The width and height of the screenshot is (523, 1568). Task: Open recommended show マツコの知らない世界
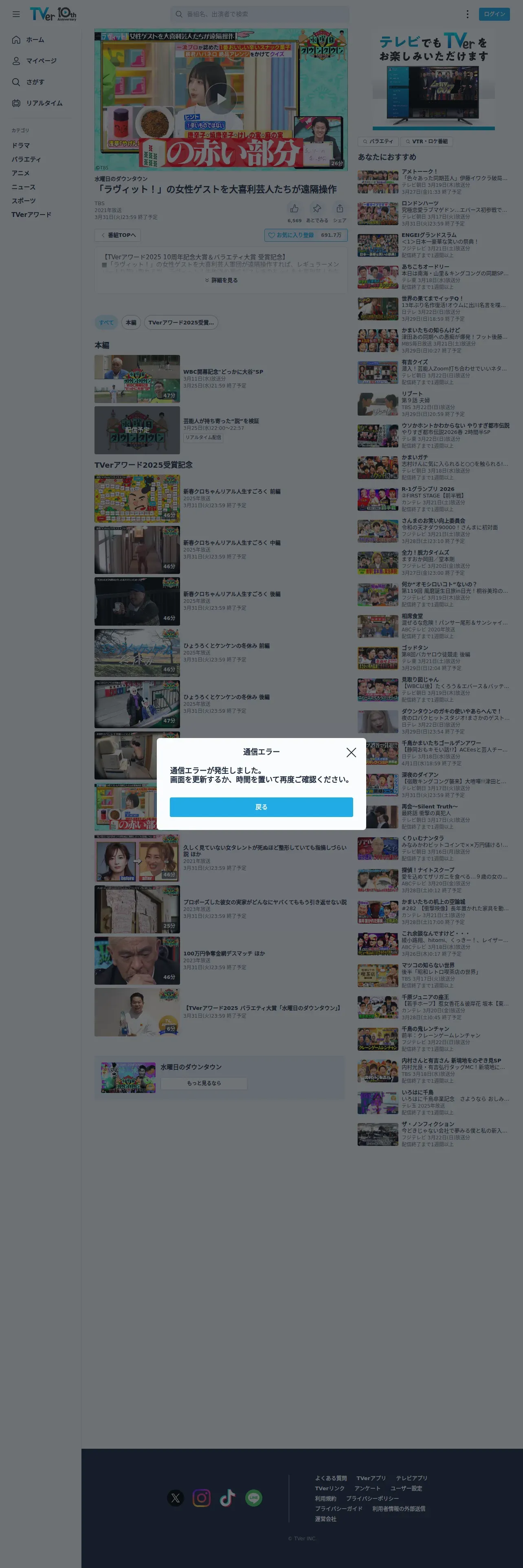click(433, 976)
